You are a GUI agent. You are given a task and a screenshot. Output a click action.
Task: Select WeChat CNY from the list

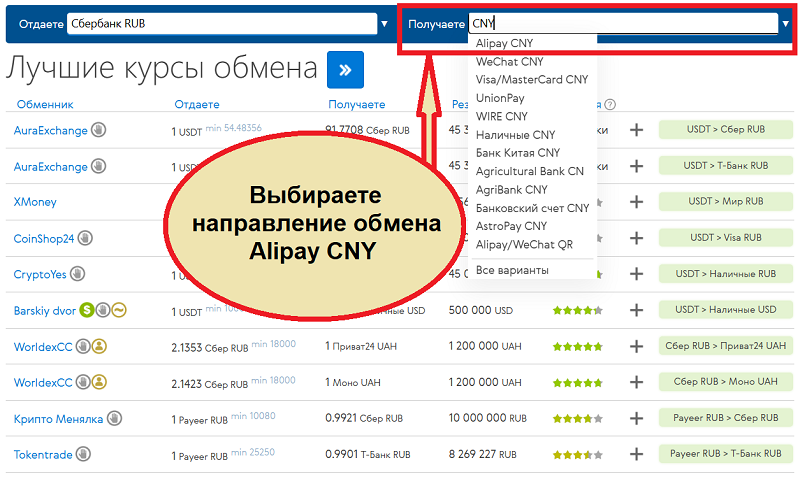point(509,62)
